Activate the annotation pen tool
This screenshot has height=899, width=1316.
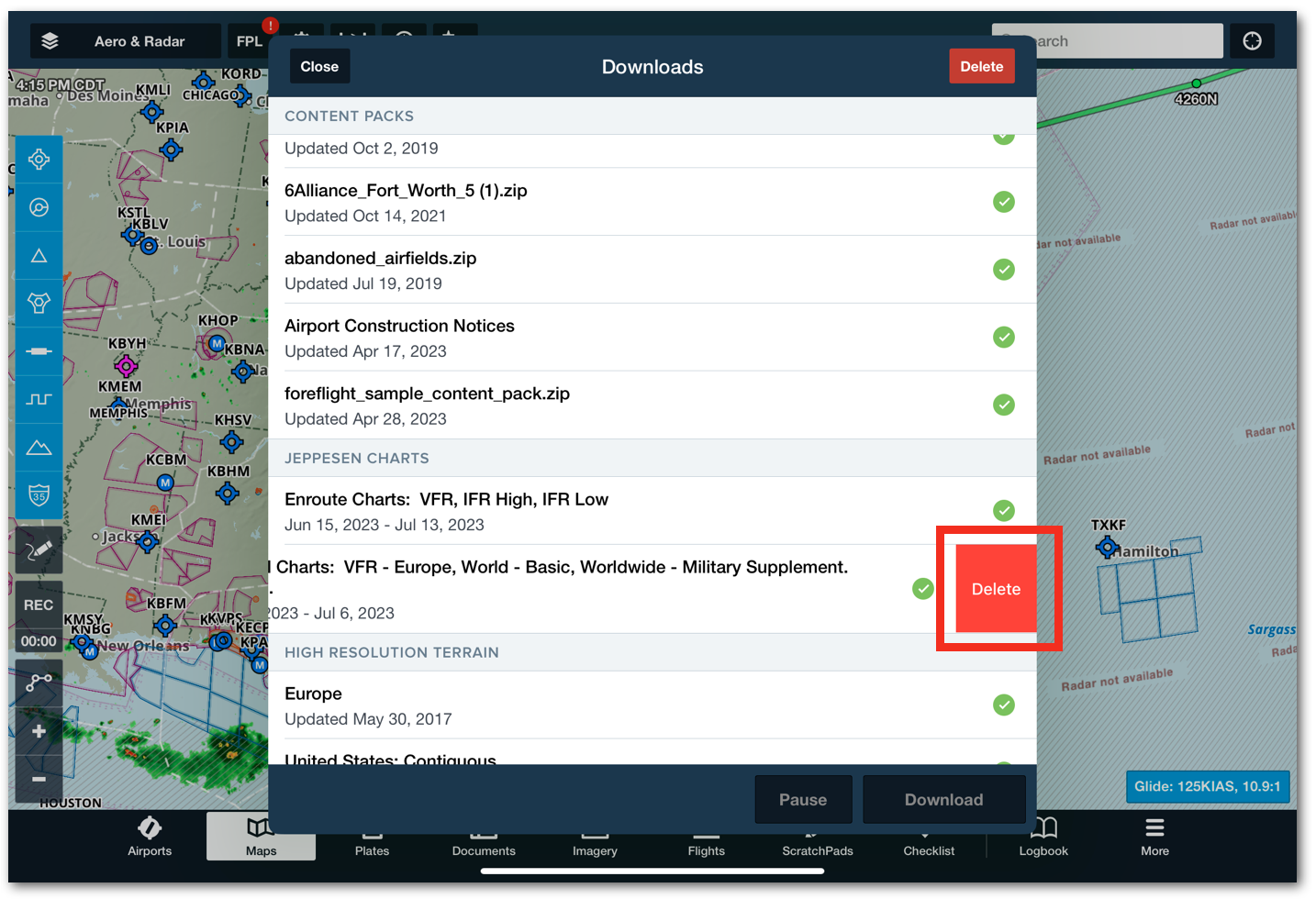click(x=39, y=550)
